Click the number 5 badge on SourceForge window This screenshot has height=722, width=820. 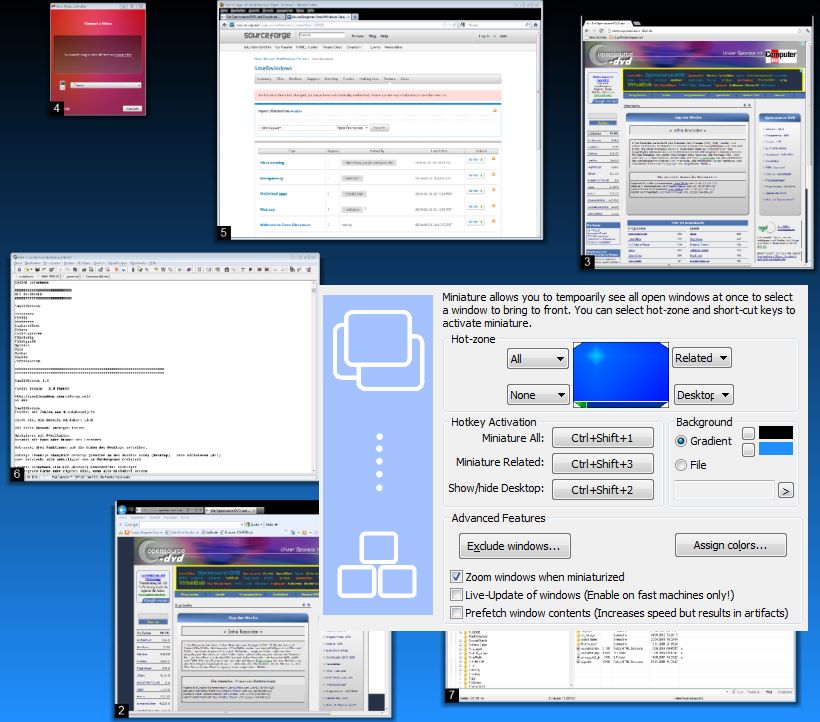click(x=224, y=232)
